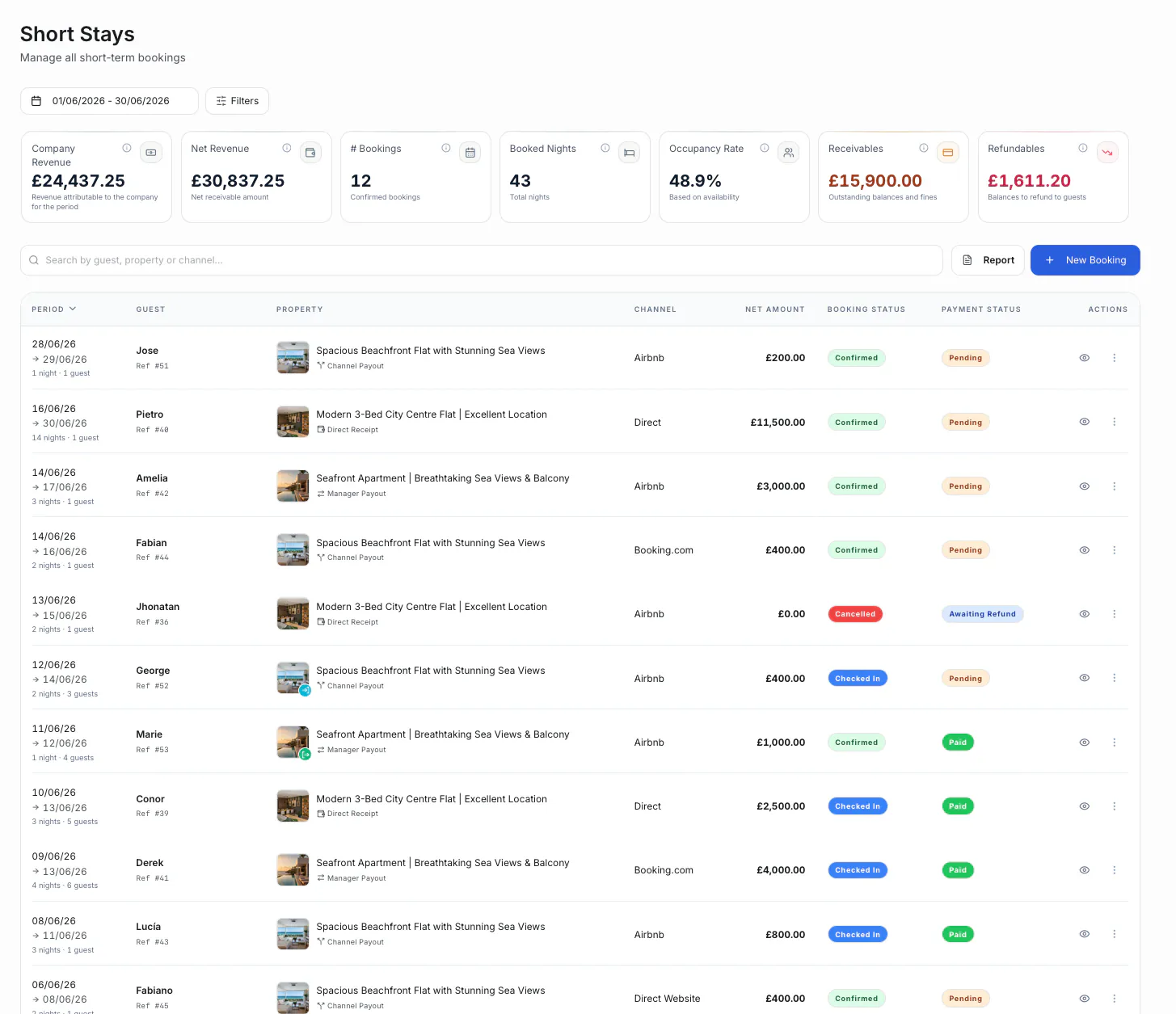View Conor's booking with the eye icon

point(1085,806)
